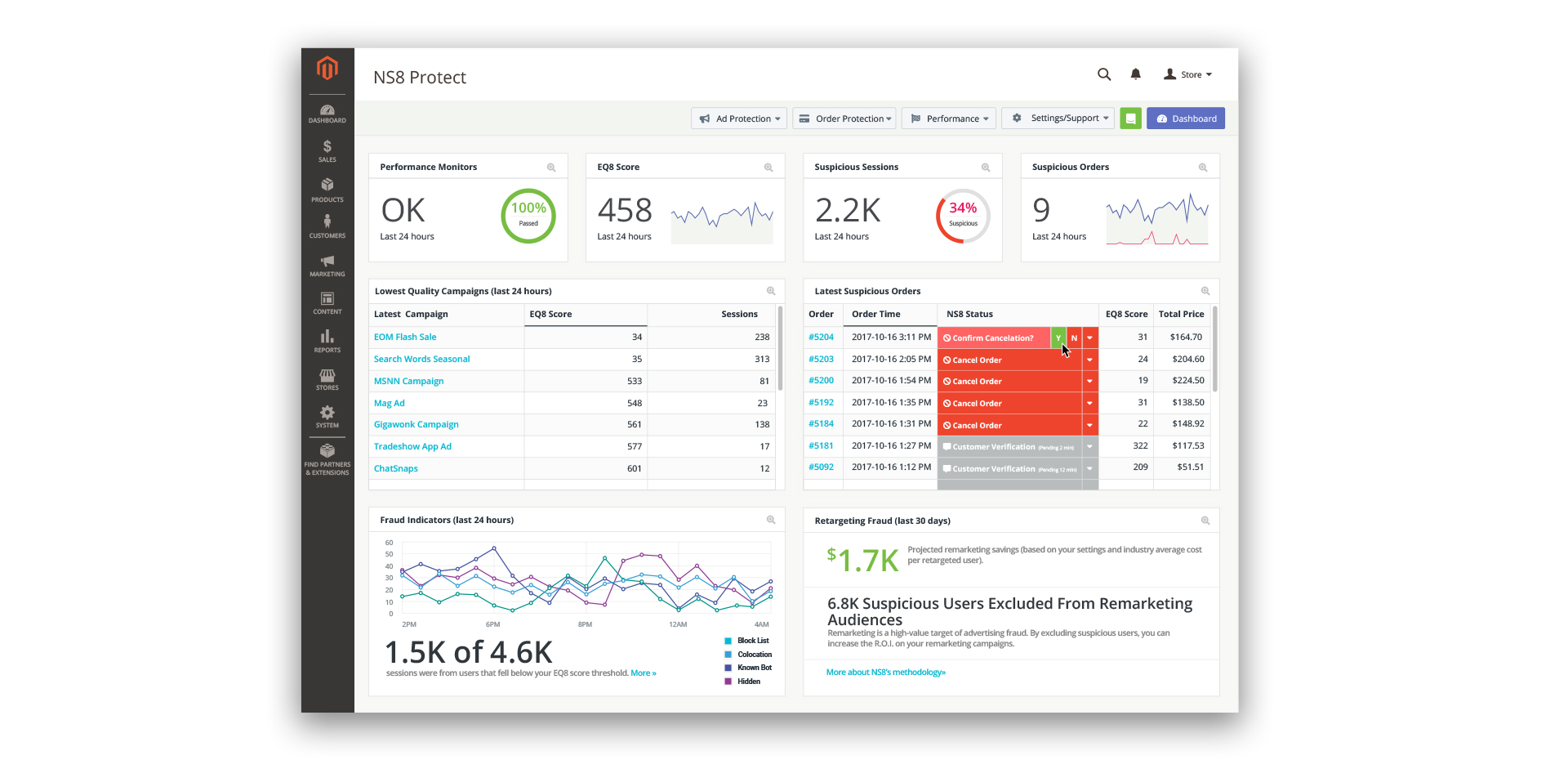The height and width of the screenshot is (760, 1568).
Task: Zoom into Suspicious Sessions panel
Action: pos(986,168)
